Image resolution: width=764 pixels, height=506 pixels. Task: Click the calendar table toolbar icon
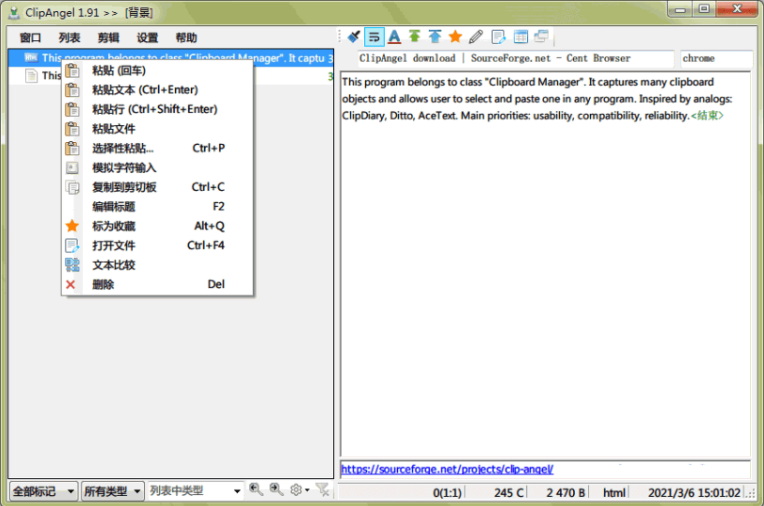click(x=520, y=37)
